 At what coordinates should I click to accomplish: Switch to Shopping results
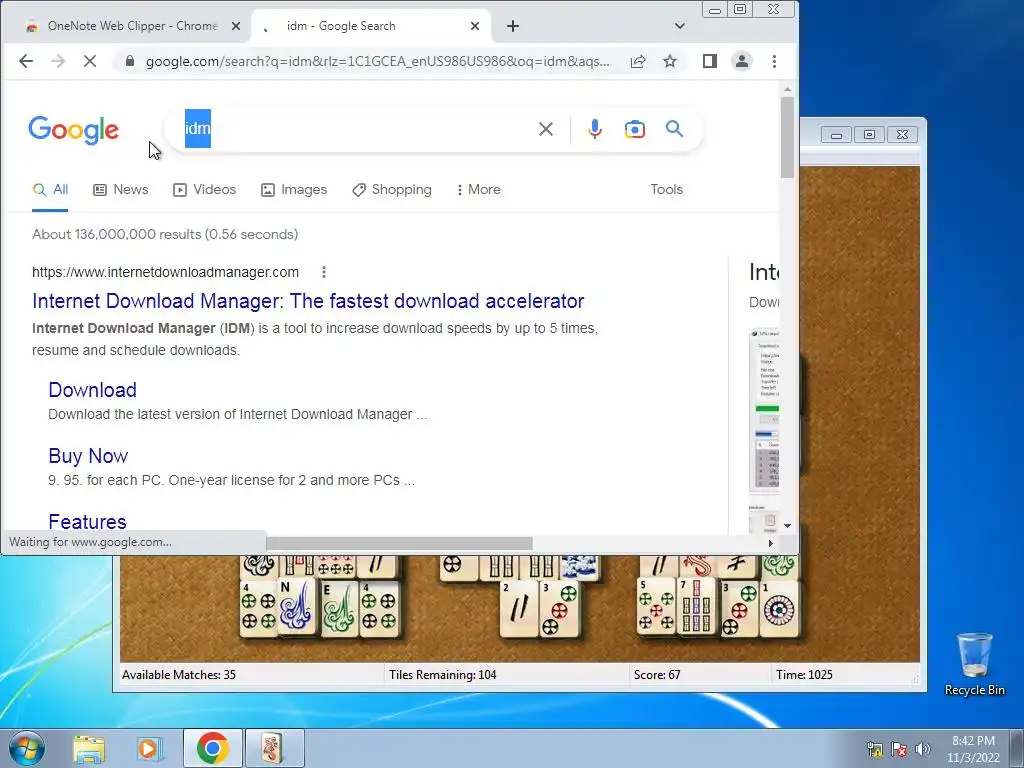(x=392, y=190)
